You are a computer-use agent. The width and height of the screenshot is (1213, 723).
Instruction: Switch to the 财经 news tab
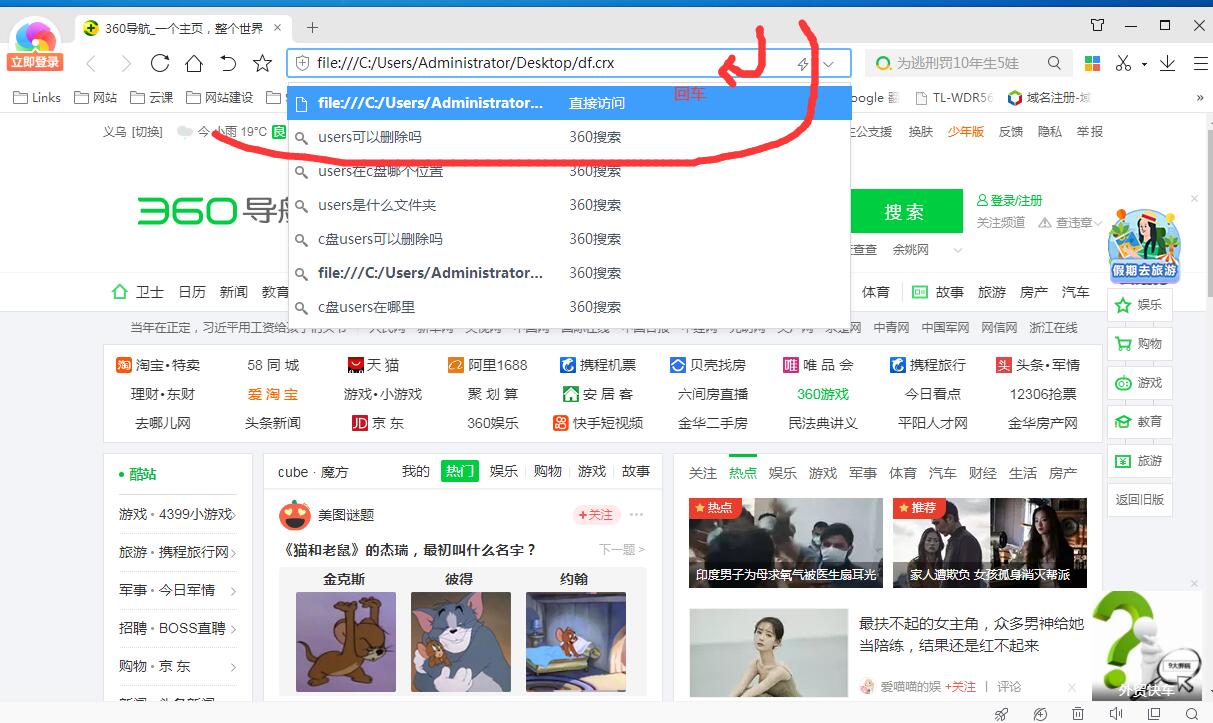(983, 472)
